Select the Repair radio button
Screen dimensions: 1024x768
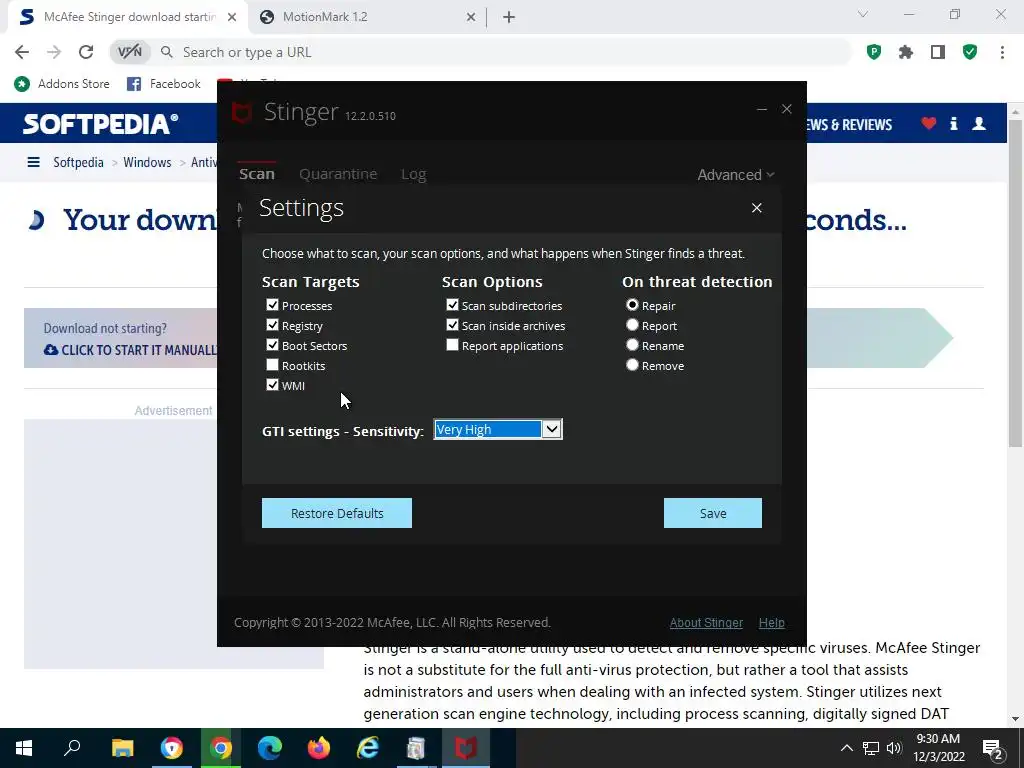(632, 305)
